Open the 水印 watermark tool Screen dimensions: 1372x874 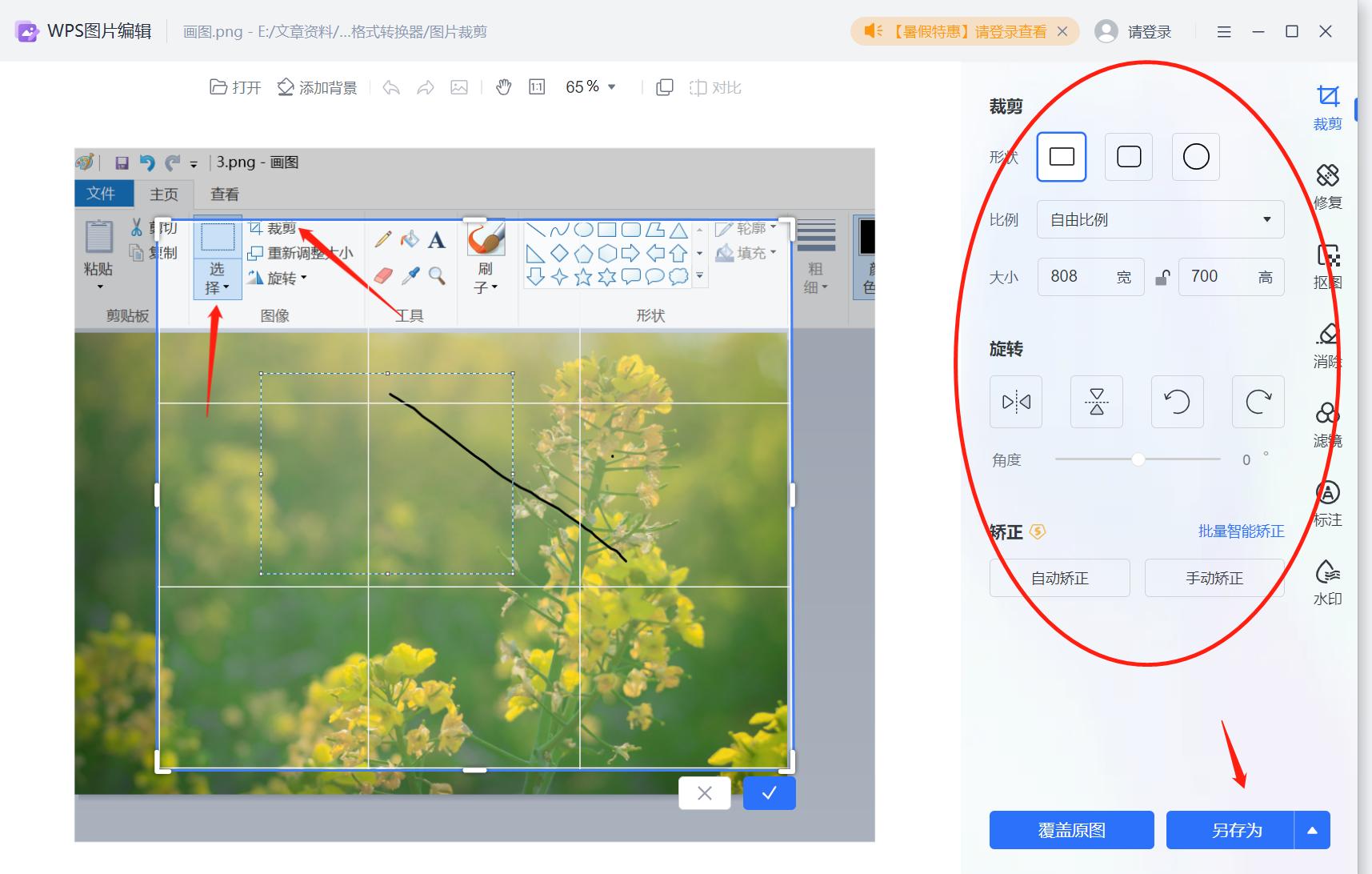coord(1327,579)
